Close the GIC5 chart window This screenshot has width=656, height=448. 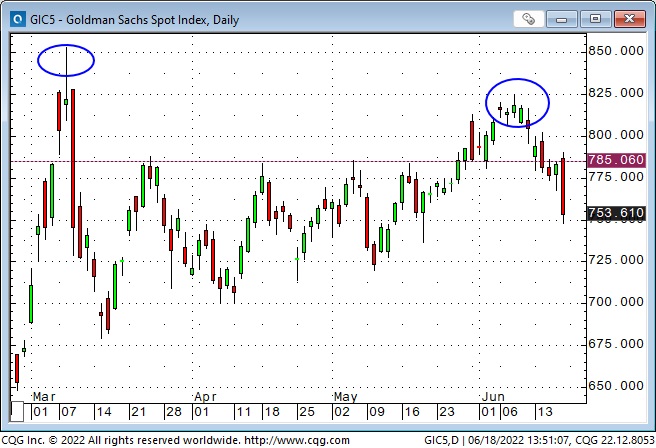point(630,19)
